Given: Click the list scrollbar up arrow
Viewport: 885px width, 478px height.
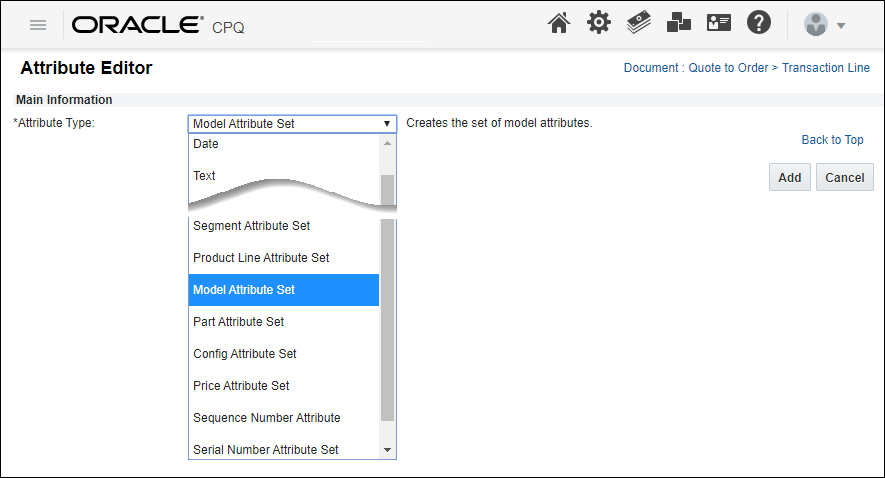Looking at the screenshot, I should tap(387, 143).
